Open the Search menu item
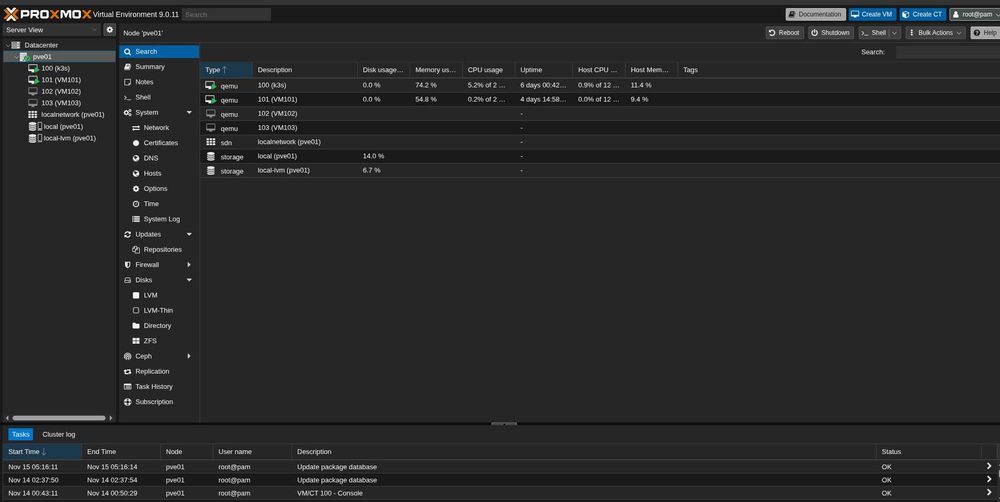This screenshot has height=502, width=1000. 159,52
